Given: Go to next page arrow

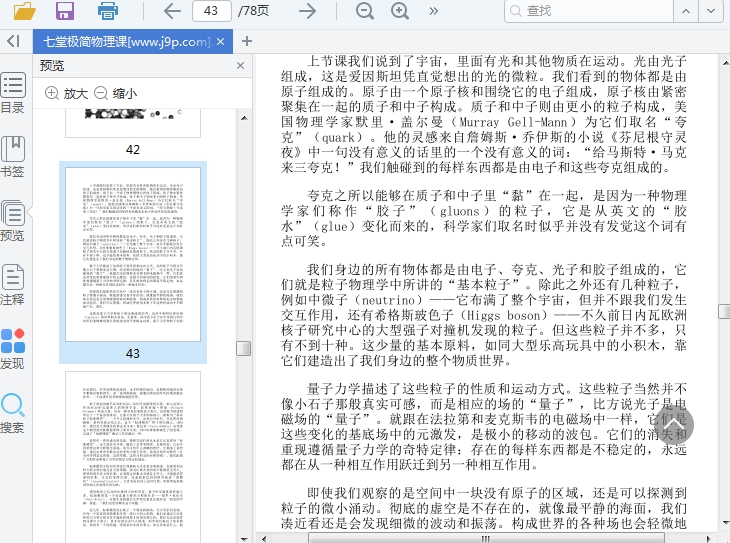Looking at the screenshot, I should [308, 11].
